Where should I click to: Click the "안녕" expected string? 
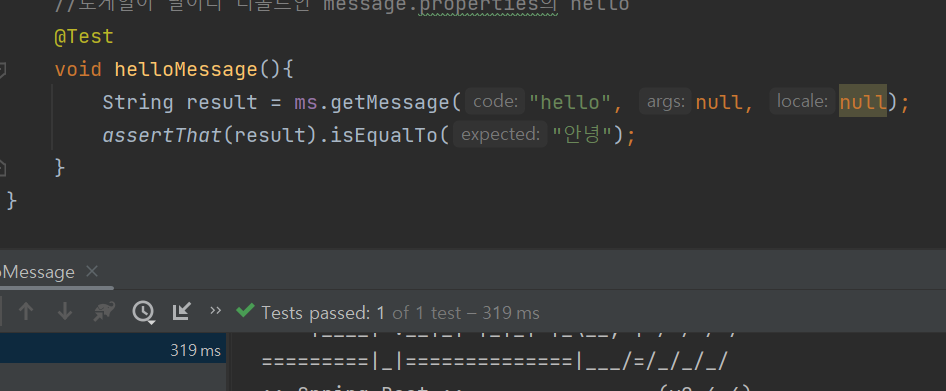(583, 135)
